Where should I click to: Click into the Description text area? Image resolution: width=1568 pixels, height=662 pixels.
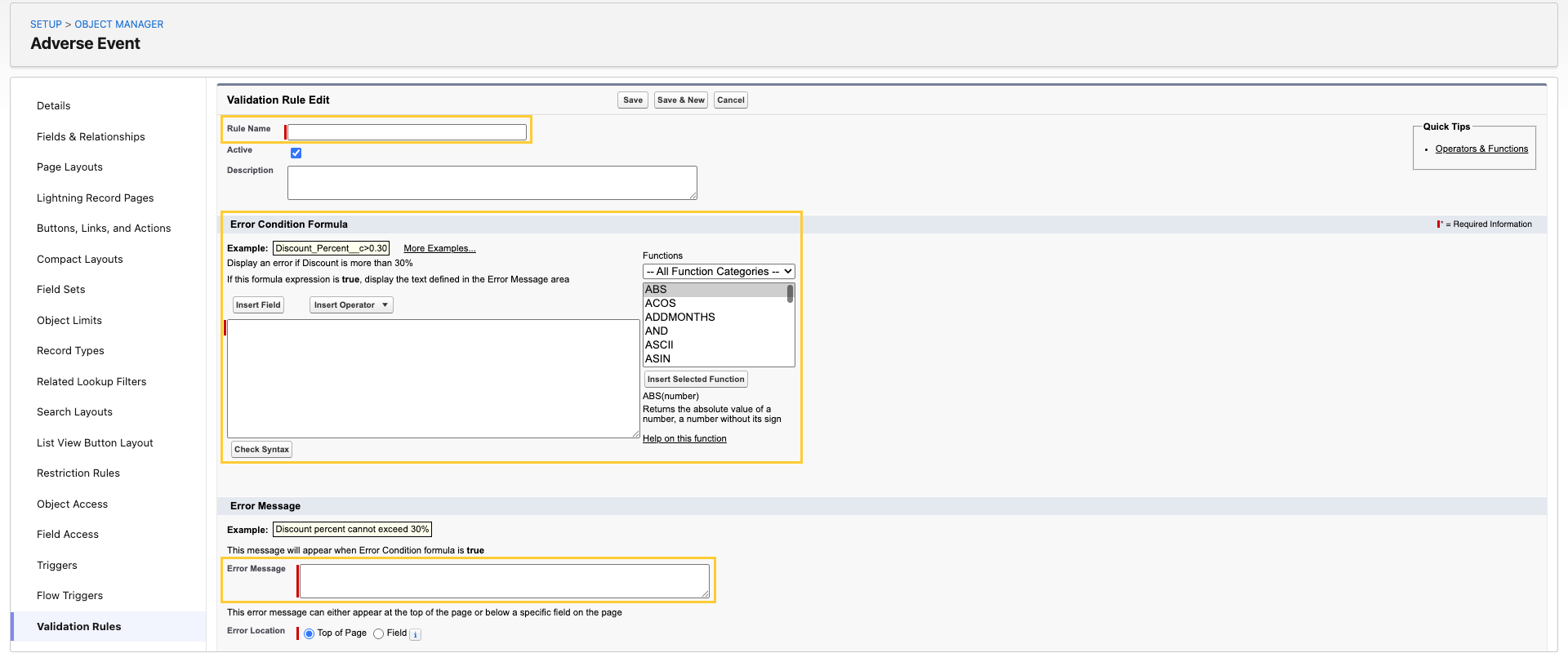[x=492, y=183]
